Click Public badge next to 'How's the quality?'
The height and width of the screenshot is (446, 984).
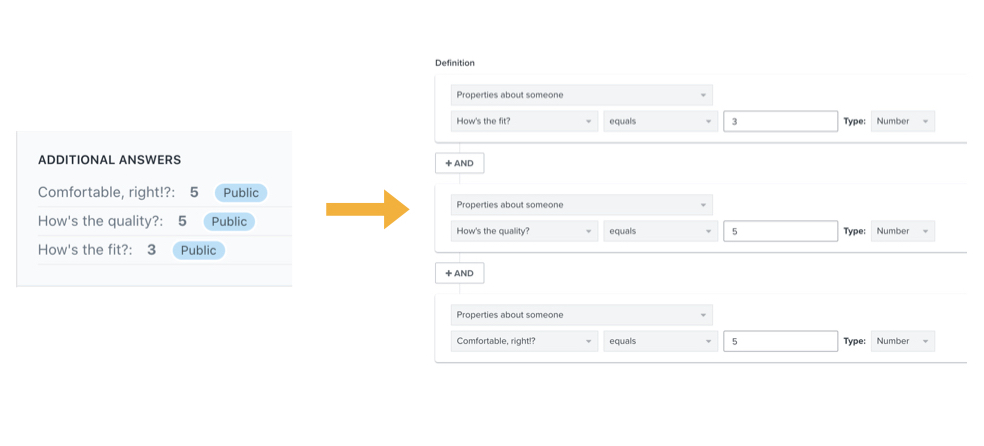click(229, 221)
